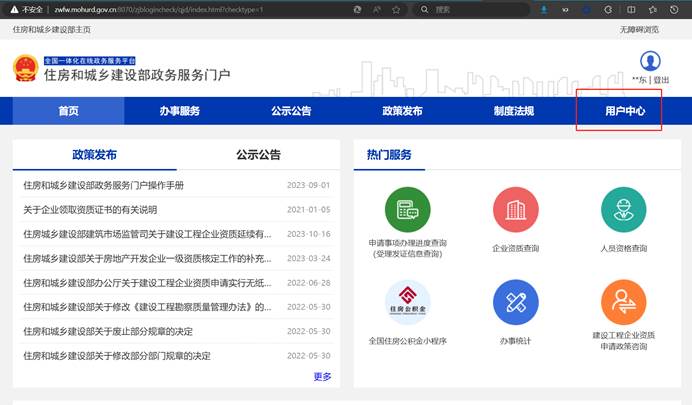Click the 企业资质查询 red building icon
This screenshot has height=405, width=692.
tap(516, 210)
